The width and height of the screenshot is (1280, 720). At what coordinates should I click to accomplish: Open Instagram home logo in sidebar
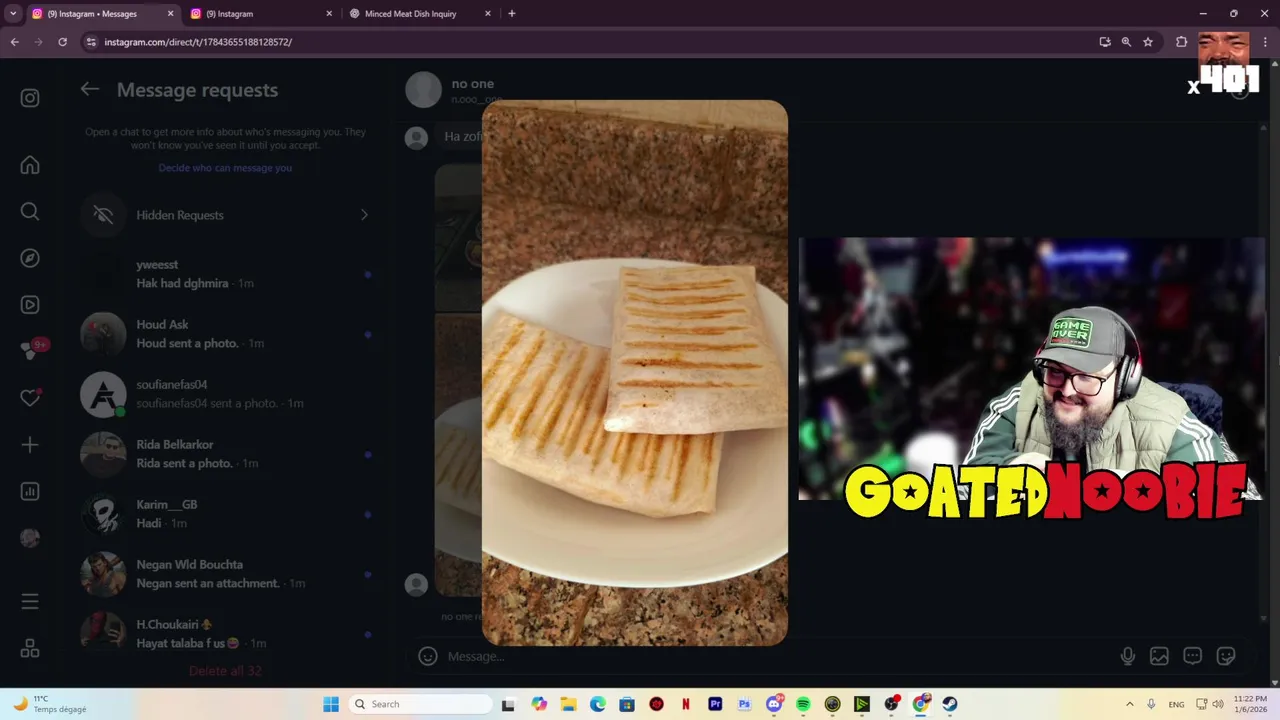click(30, 98)
